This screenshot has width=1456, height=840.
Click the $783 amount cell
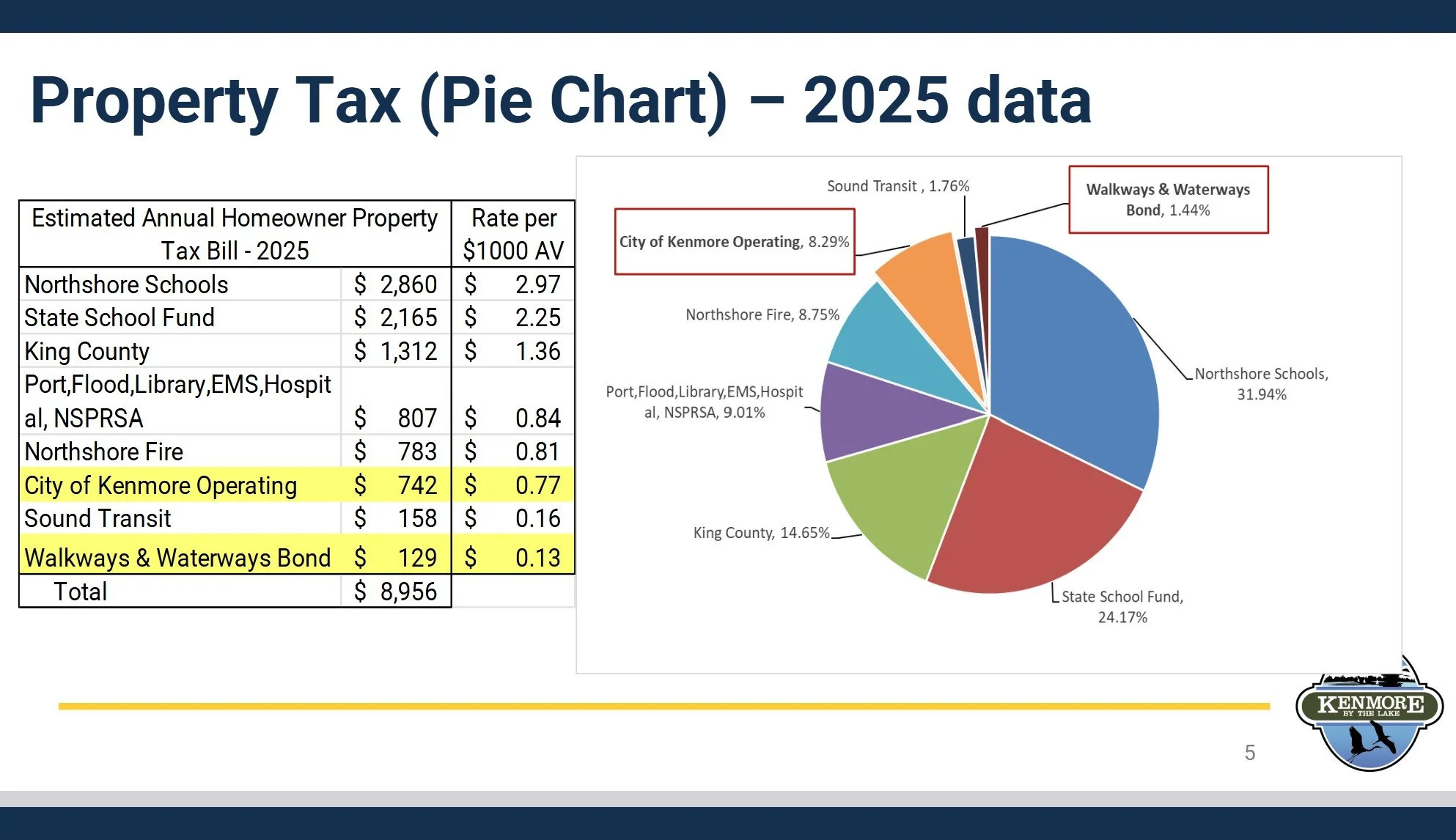click(396, 452)
